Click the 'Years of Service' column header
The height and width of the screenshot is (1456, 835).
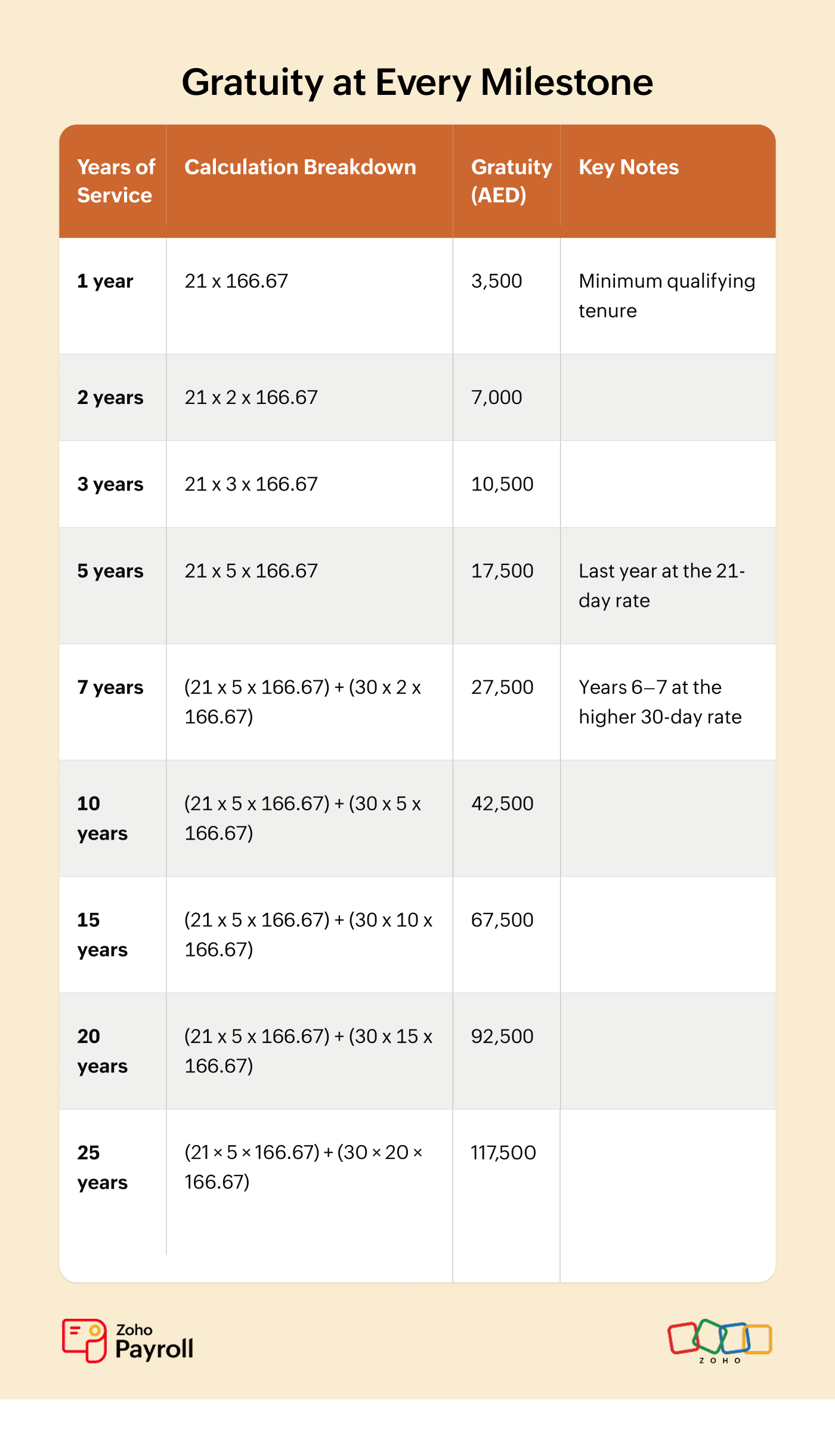[116, 181]
